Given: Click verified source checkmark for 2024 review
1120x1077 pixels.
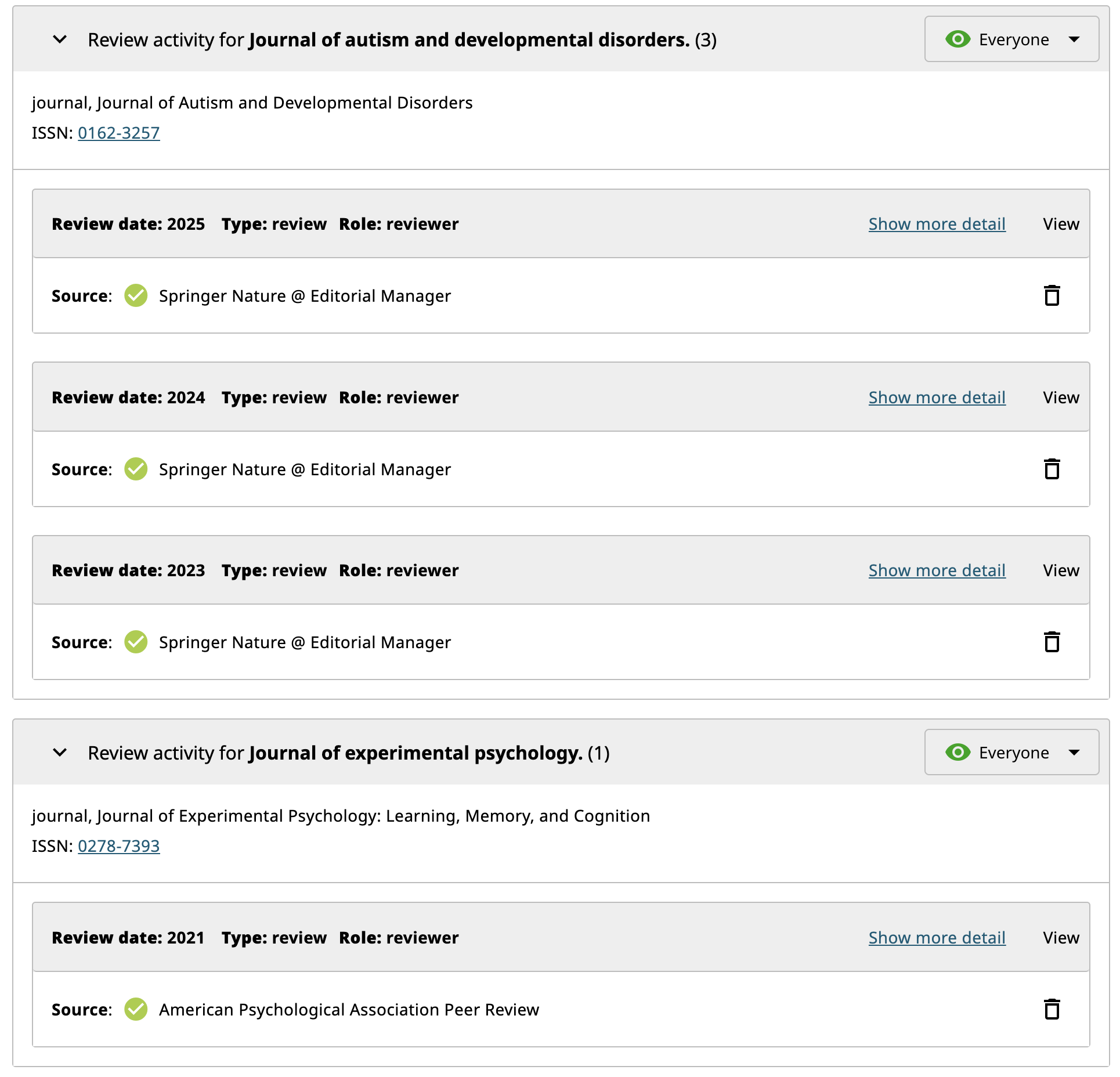Looking at the screenshot, I should [x=136, y=469].
